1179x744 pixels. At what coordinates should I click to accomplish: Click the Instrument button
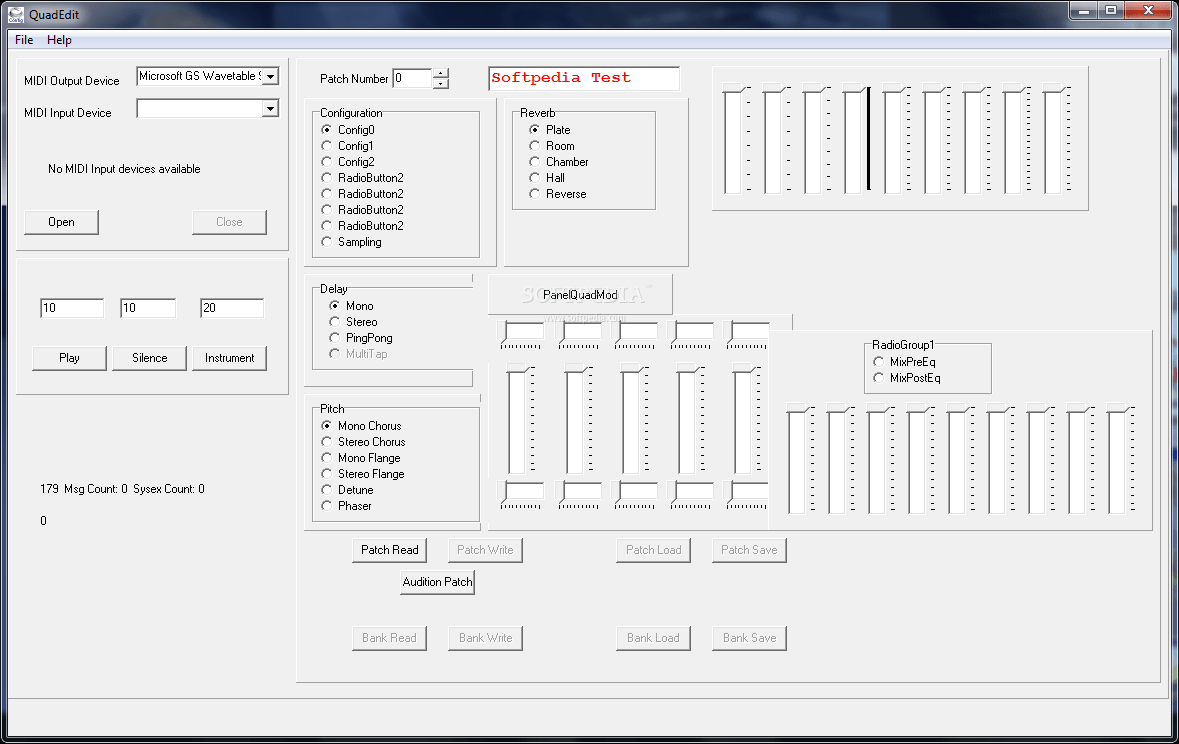[229, 357]
